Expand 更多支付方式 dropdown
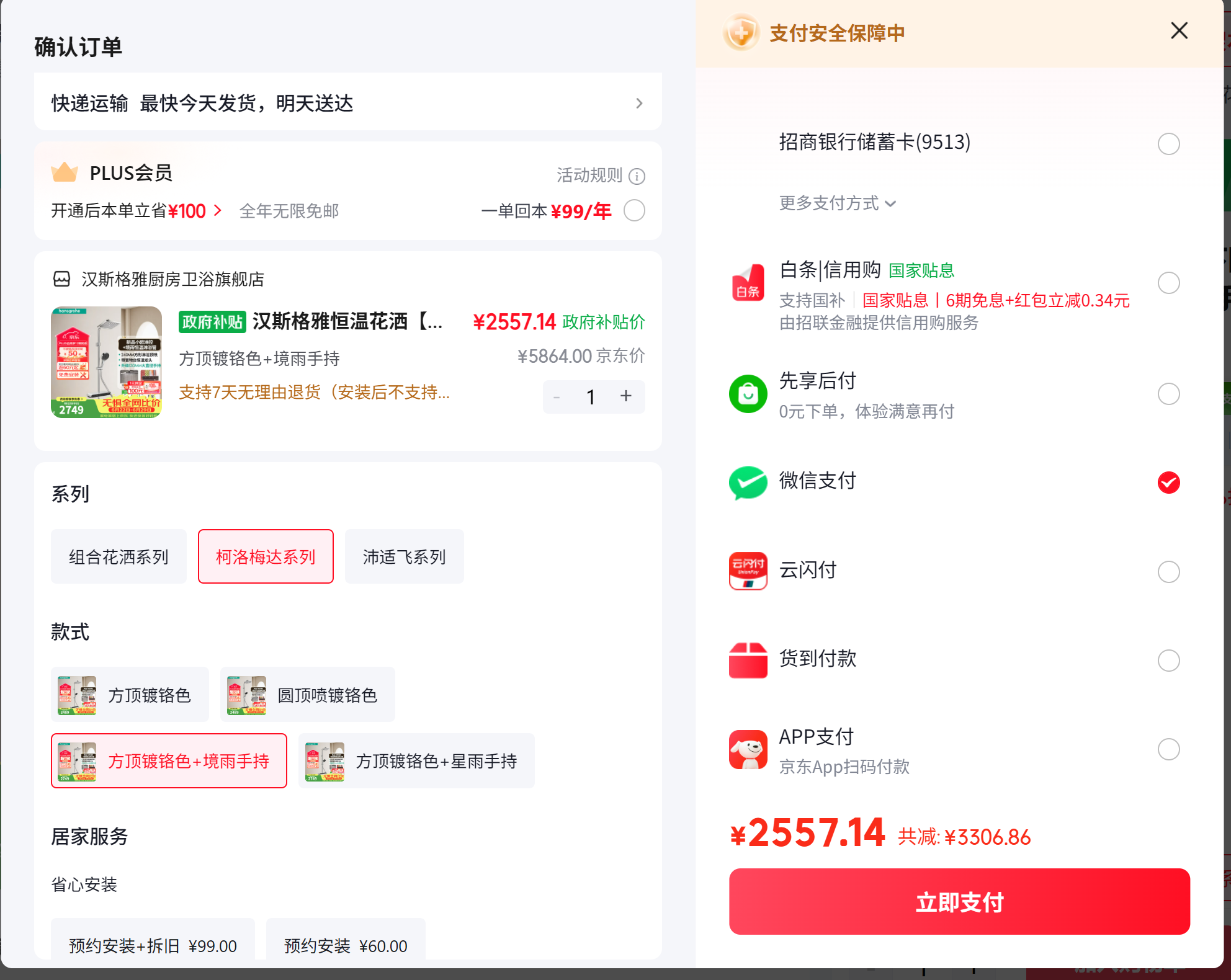The height and width of the screenshot is (980, 1231). pyautogui.click(x=838, y=203)
